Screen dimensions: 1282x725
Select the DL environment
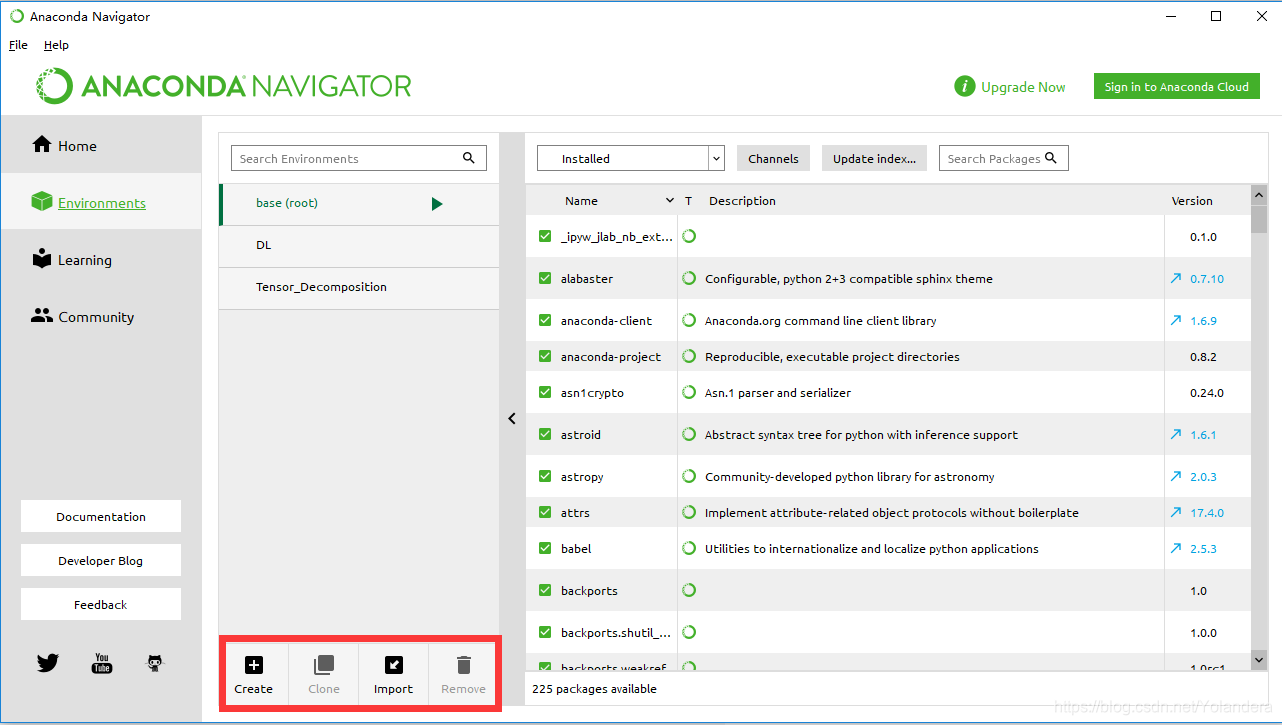click(359, 246)
